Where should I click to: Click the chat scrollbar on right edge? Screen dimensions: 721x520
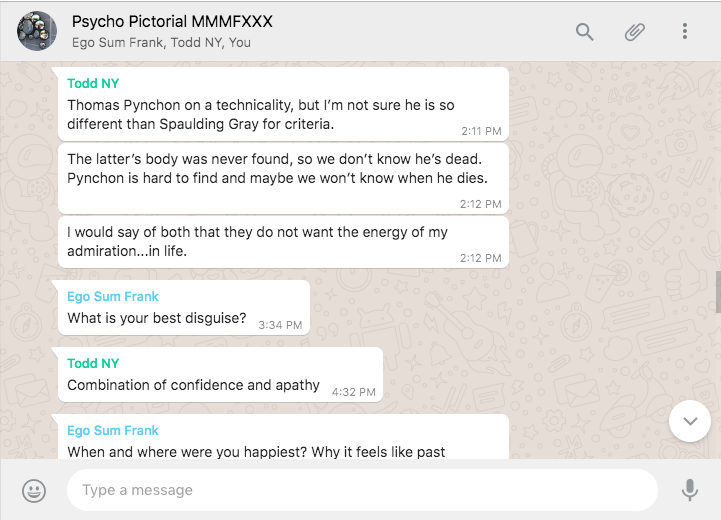pos(717,290)
